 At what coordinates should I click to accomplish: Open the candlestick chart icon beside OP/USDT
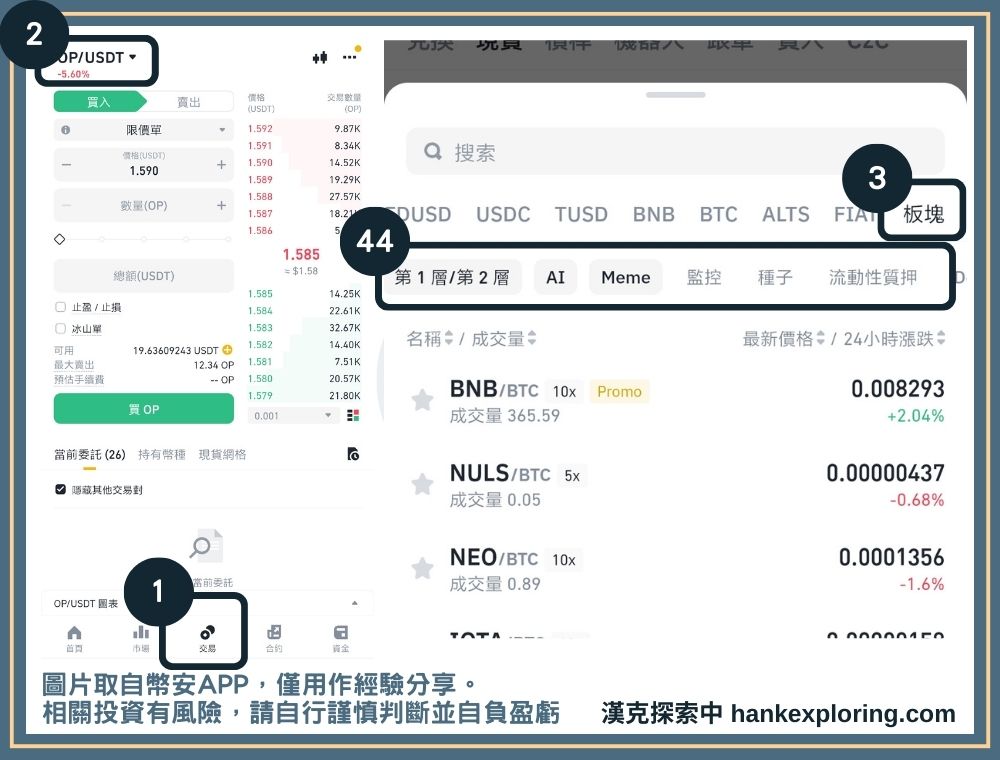coord(320,57)
